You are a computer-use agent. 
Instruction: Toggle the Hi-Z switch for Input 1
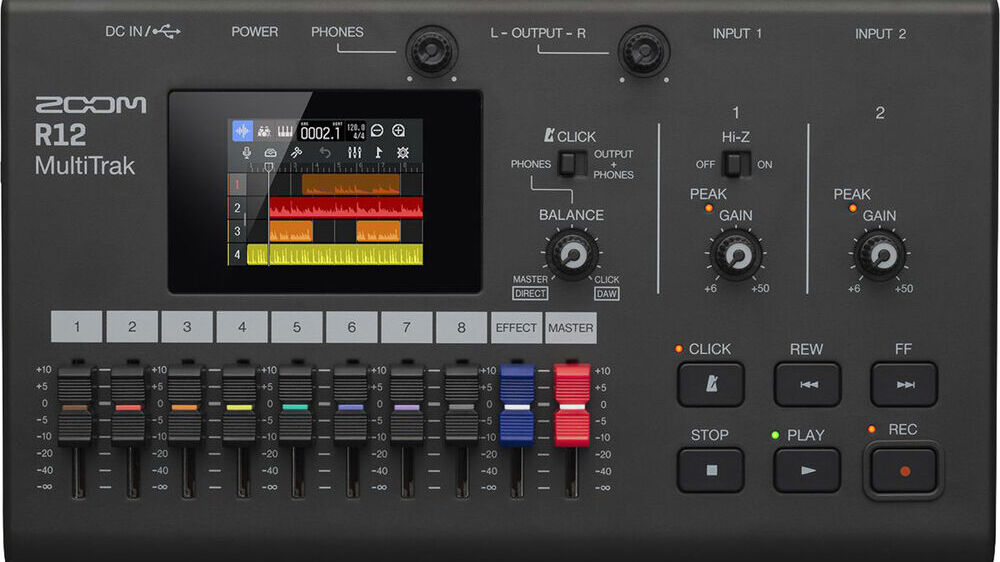point(736,164)
